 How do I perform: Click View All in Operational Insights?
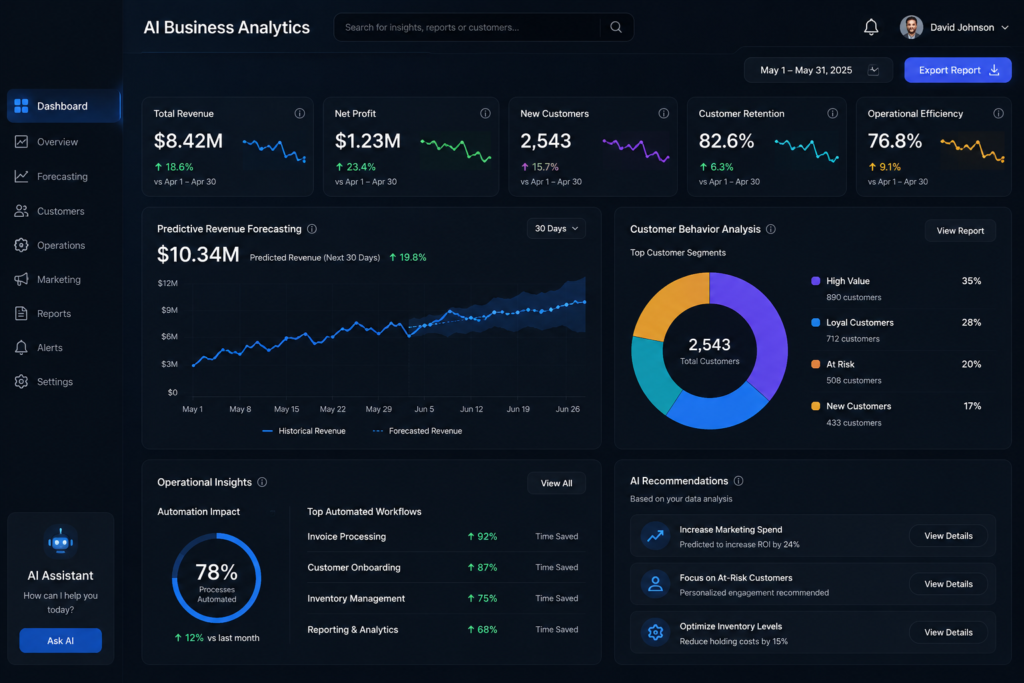pos(556,483)
